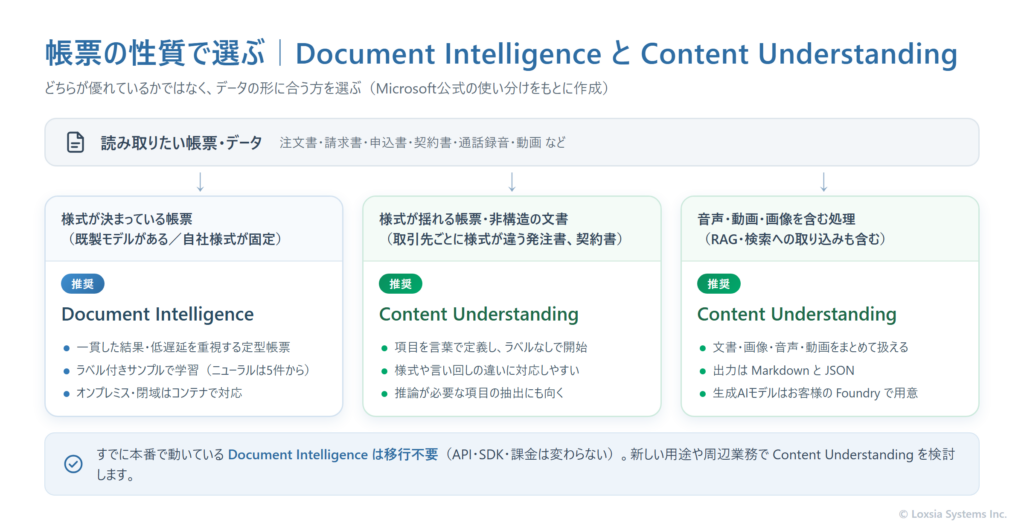
Task: Click the bold blue Document Intelligence は移行不要 text
Action: (333, 455)
